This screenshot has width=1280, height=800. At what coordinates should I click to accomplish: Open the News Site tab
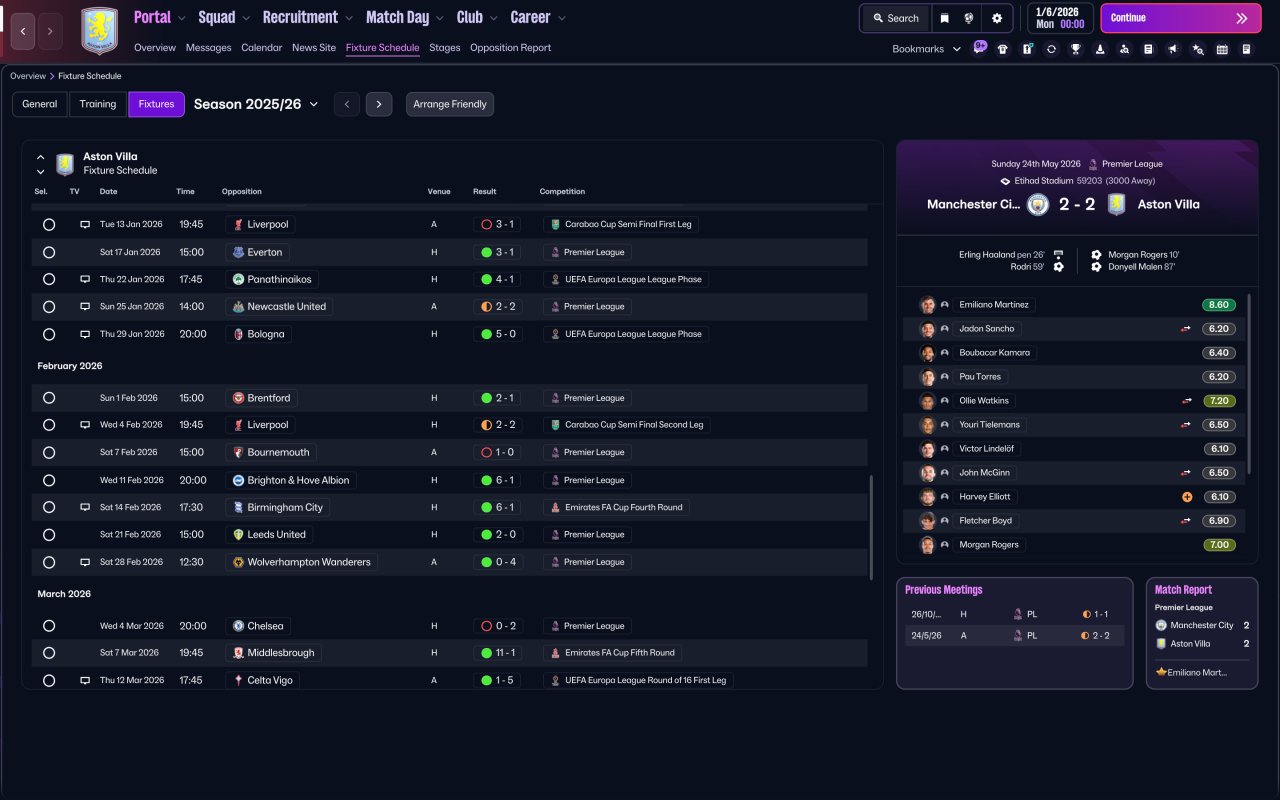coord(314,47)
